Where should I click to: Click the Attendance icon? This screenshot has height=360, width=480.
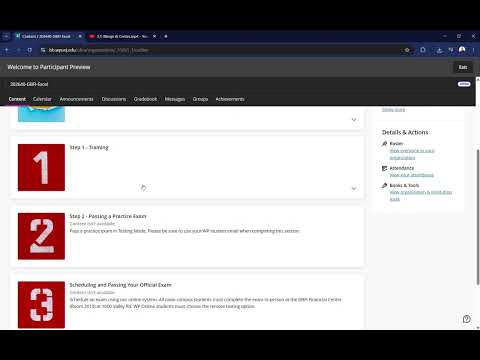coord(384,168)
